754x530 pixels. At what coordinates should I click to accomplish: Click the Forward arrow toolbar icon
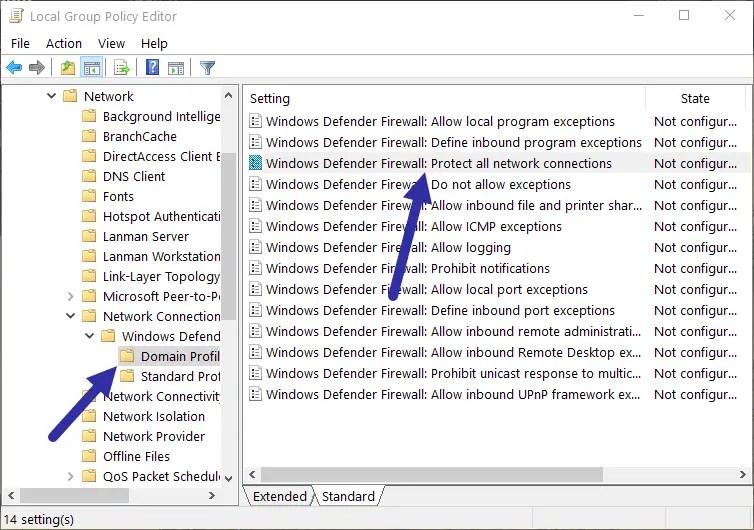coord(37,67)
